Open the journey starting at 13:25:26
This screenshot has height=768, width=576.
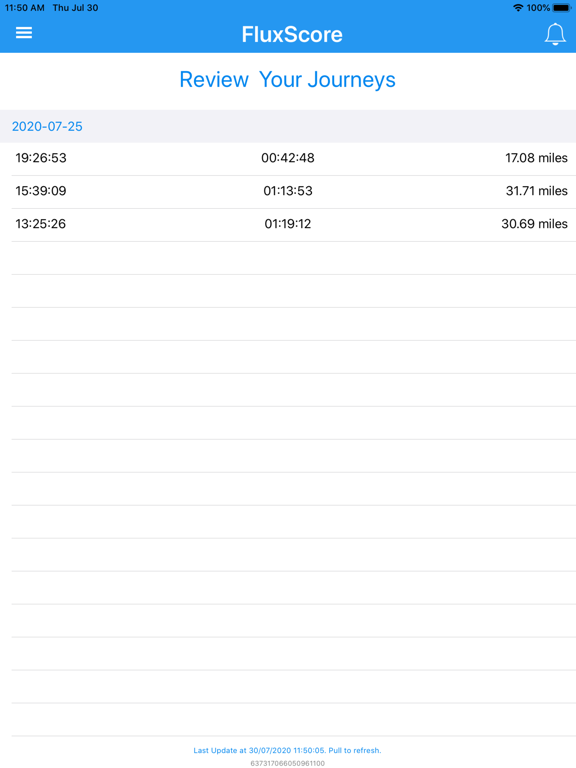coord(288,224)
